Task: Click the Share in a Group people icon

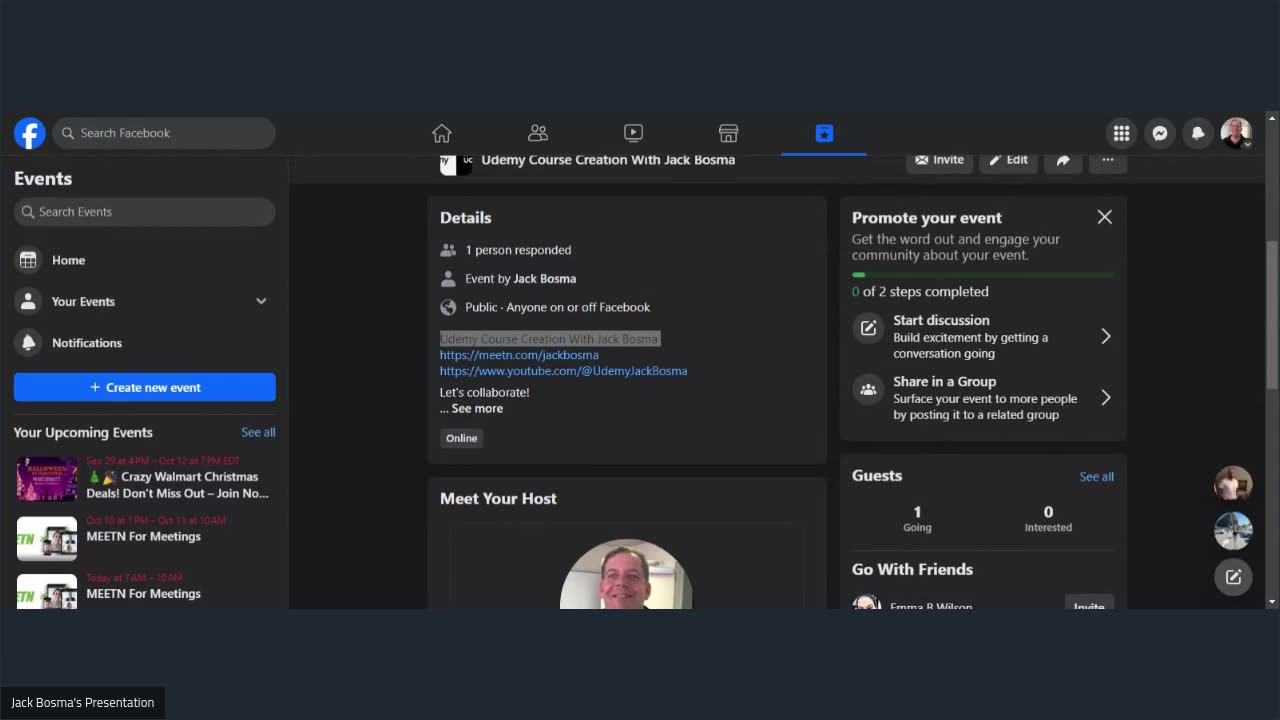Action: (x=869, y=390)
